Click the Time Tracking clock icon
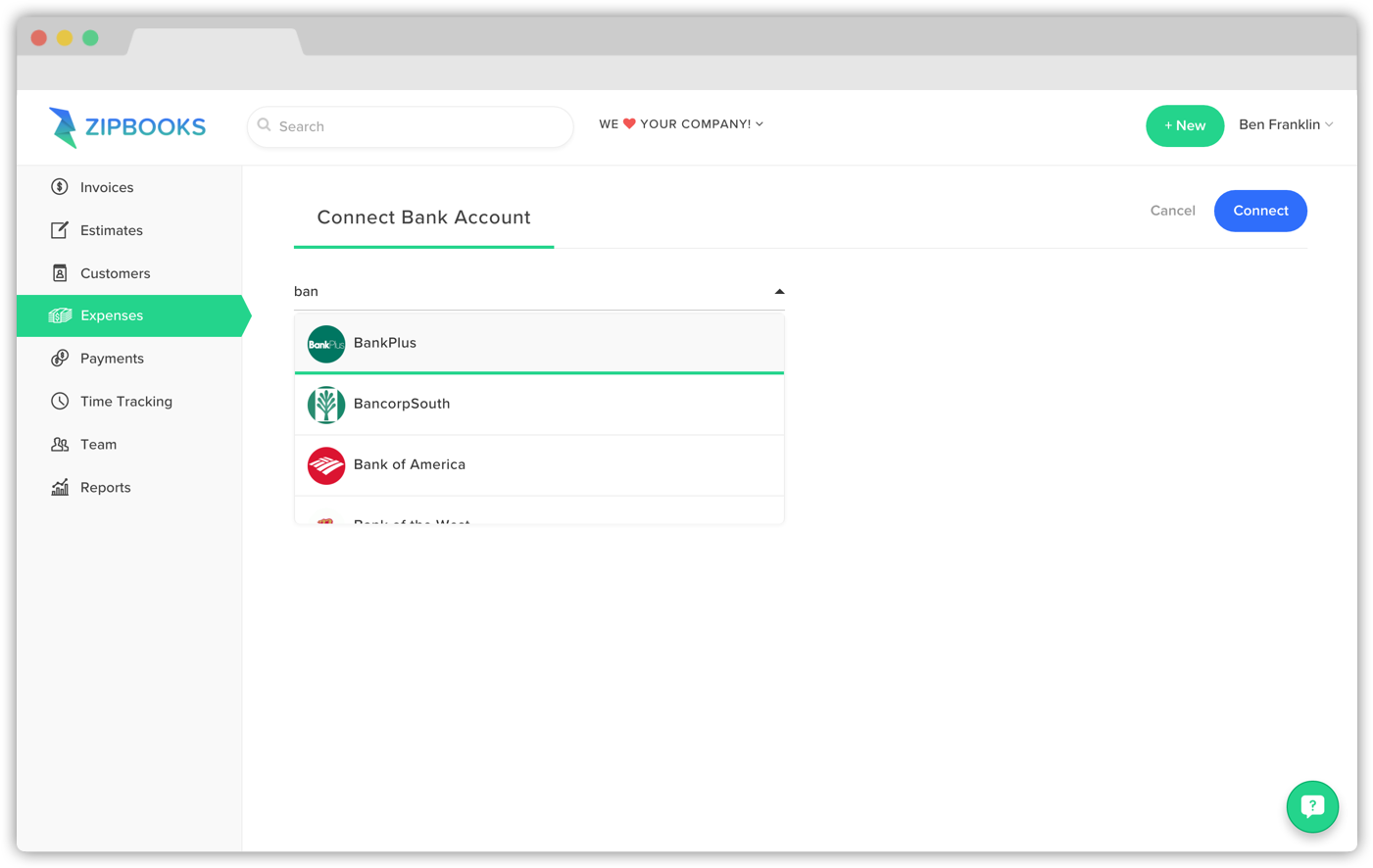Screen dimensions: 1373x868 (60, 402)
